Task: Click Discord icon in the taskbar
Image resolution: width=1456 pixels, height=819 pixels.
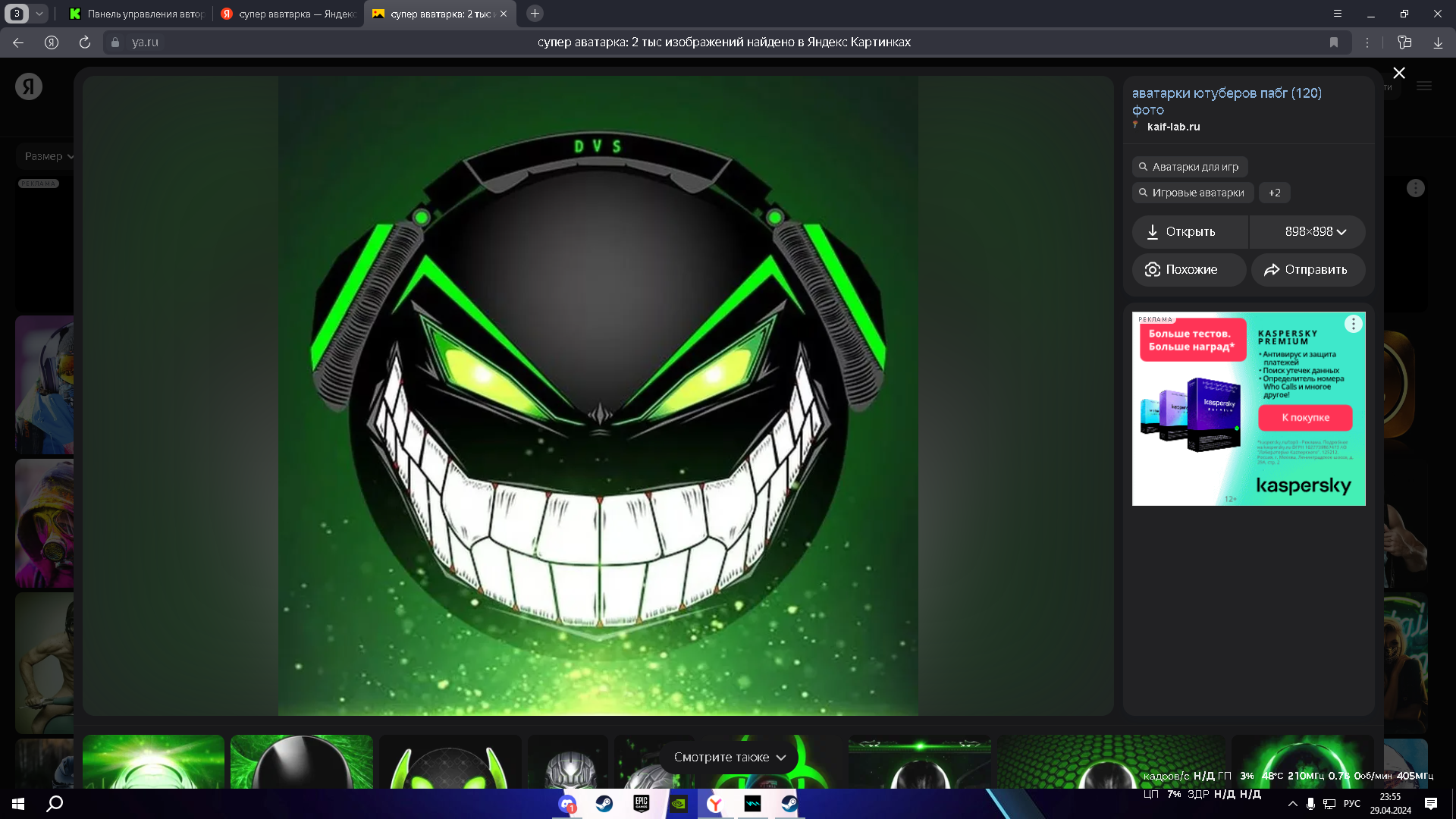Action: [x=567, y=804]
